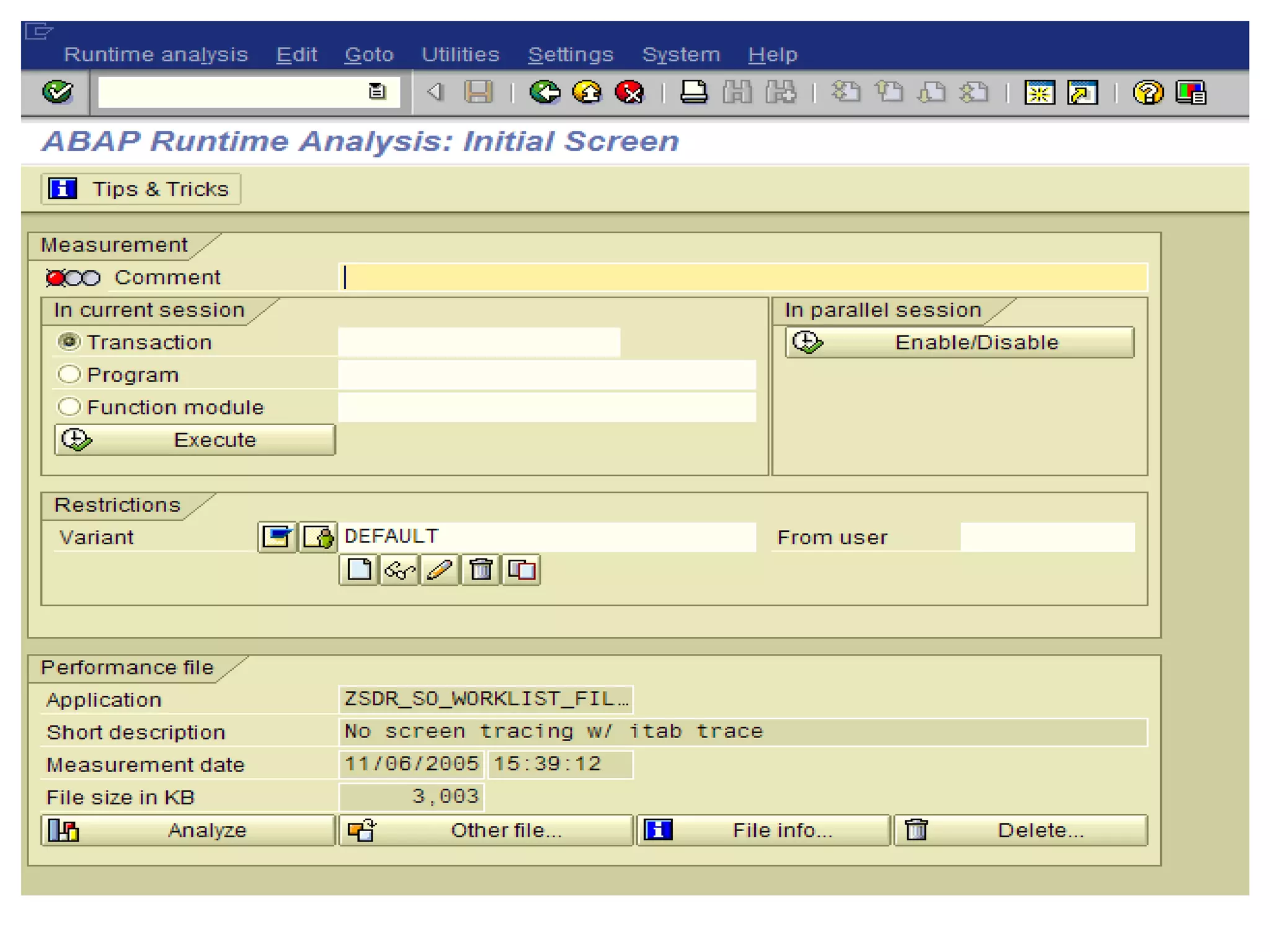Click the Last Page icon
The width and height of the screenshot is (1270, 952).
pos(974,92)
